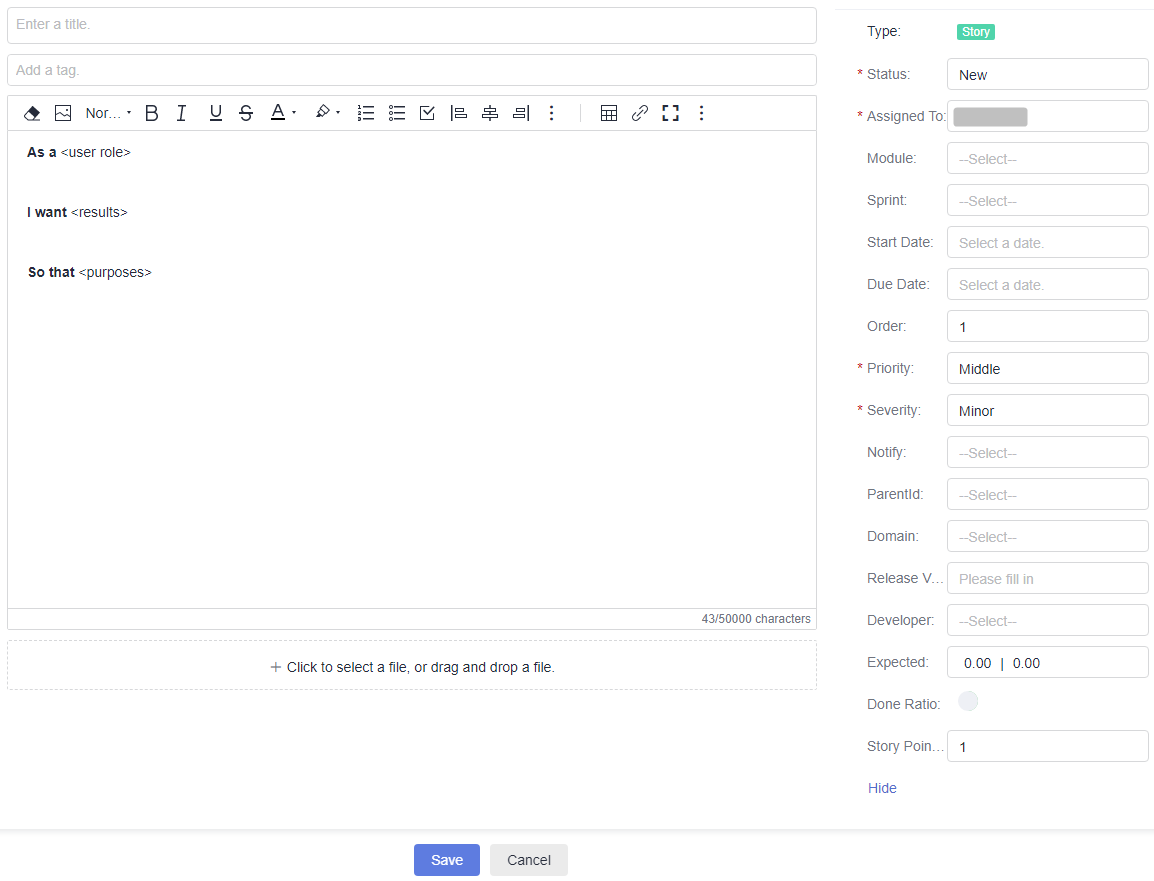Focus the Add a tag field
The width and height of the screenshot is (1154, 881).
pos(412,70)
